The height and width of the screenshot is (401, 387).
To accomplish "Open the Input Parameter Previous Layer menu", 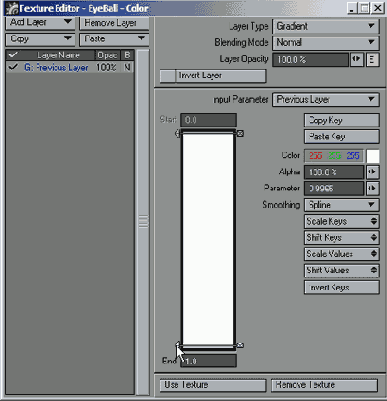I will 326,100.
